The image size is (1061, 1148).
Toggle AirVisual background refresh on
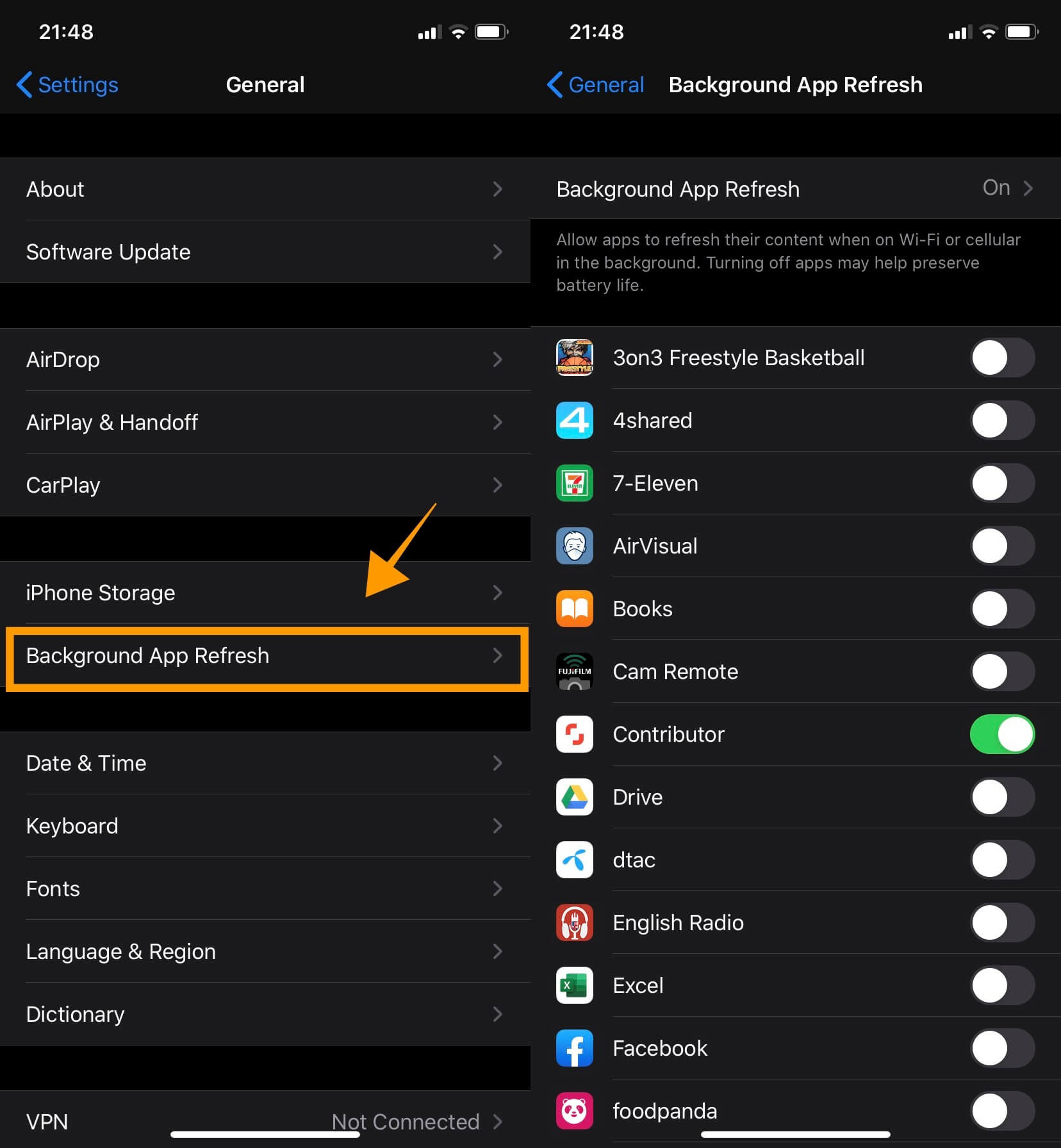[x=1002, y=546]
